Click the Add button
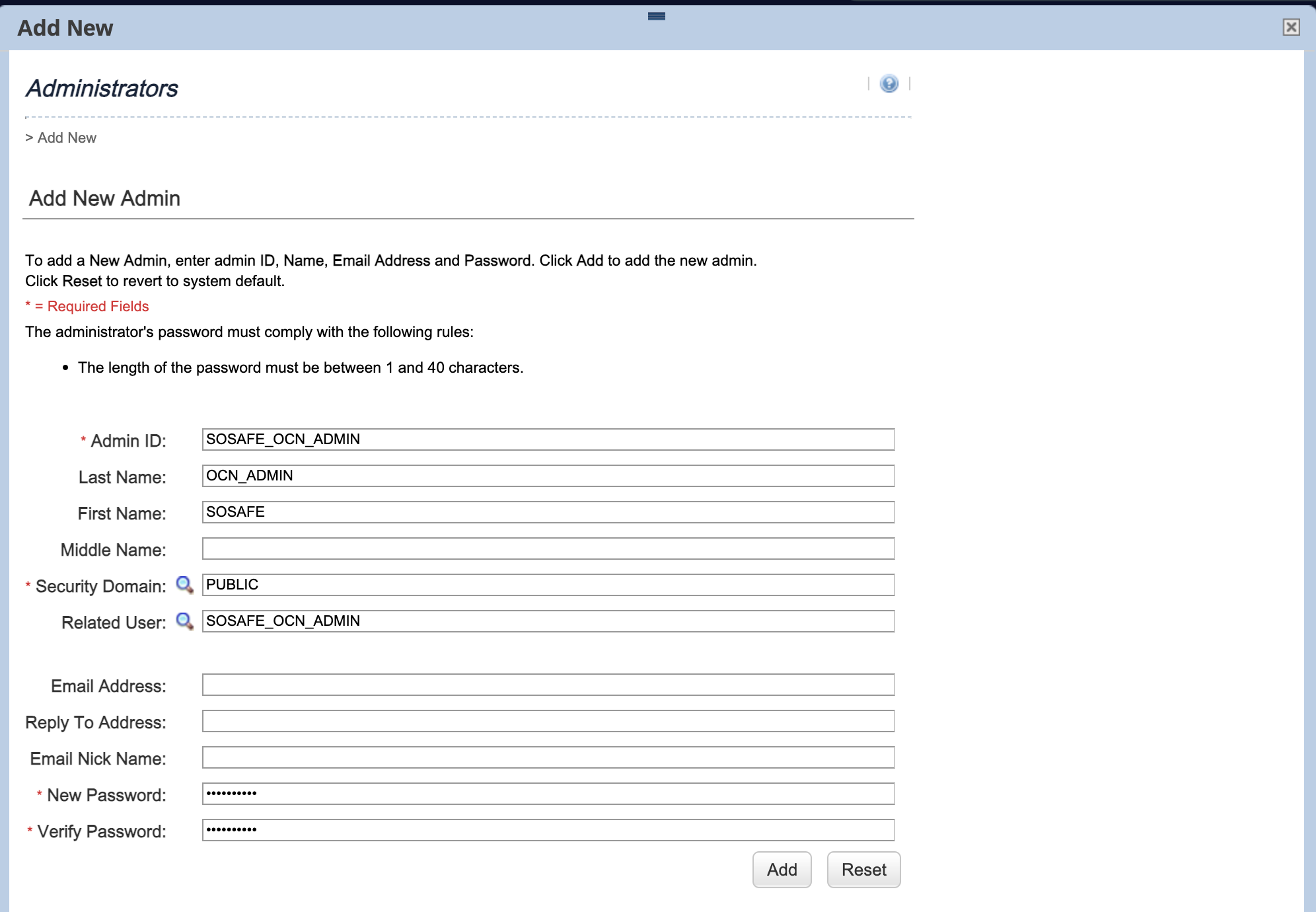Image resolution: width=1316 pixels, height=912 pixels. click(x=782, y=870)
